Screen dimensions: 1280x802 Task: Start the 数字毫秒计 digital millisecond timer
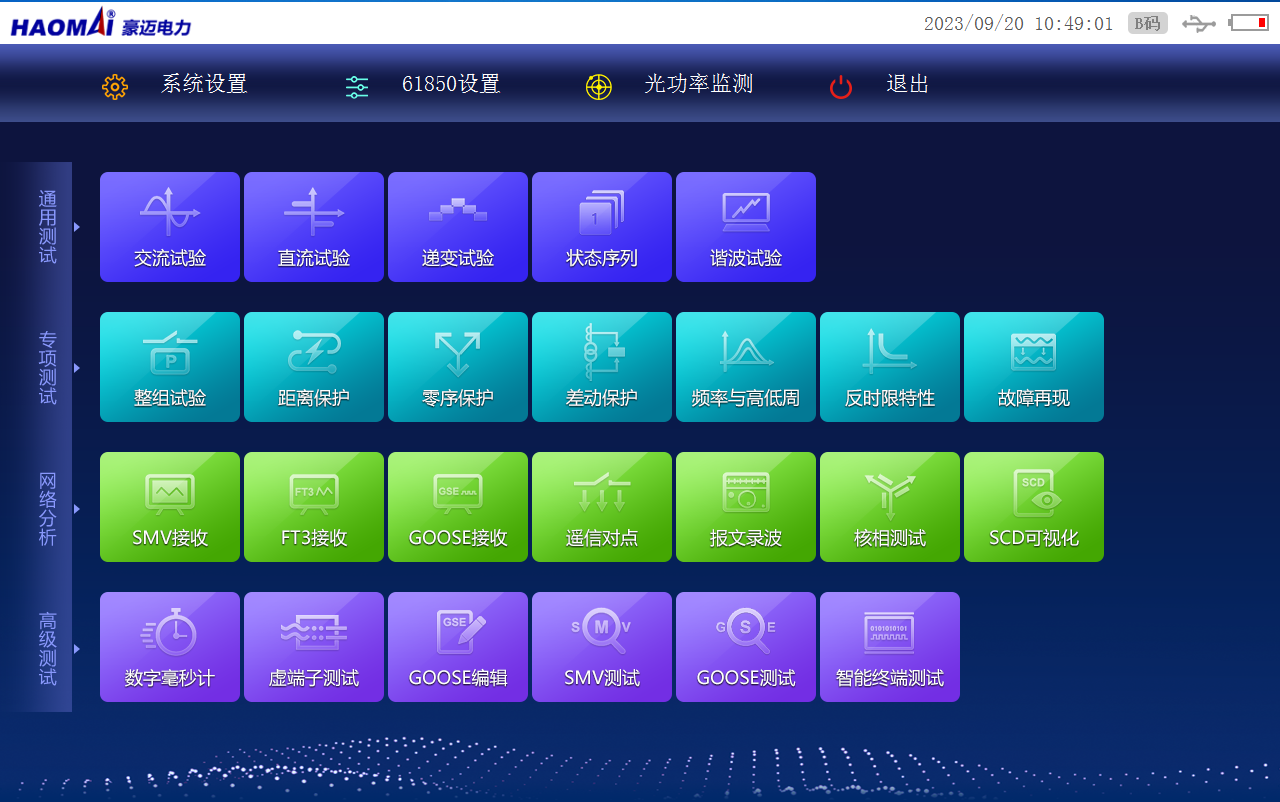click(x=170, y=647)
